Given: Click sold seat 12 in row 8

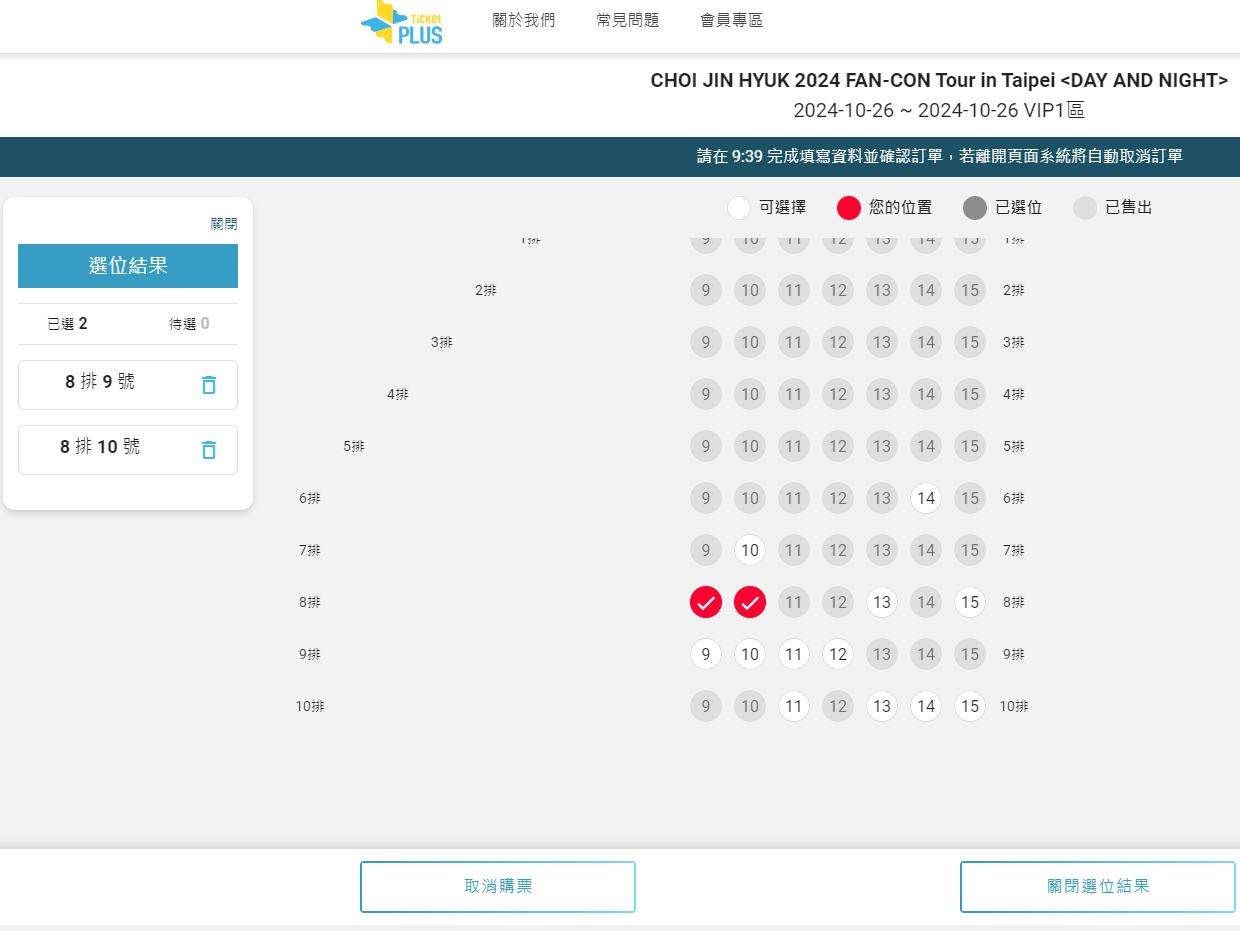Looking at the screenshot, I should click(x=838, y=602).
